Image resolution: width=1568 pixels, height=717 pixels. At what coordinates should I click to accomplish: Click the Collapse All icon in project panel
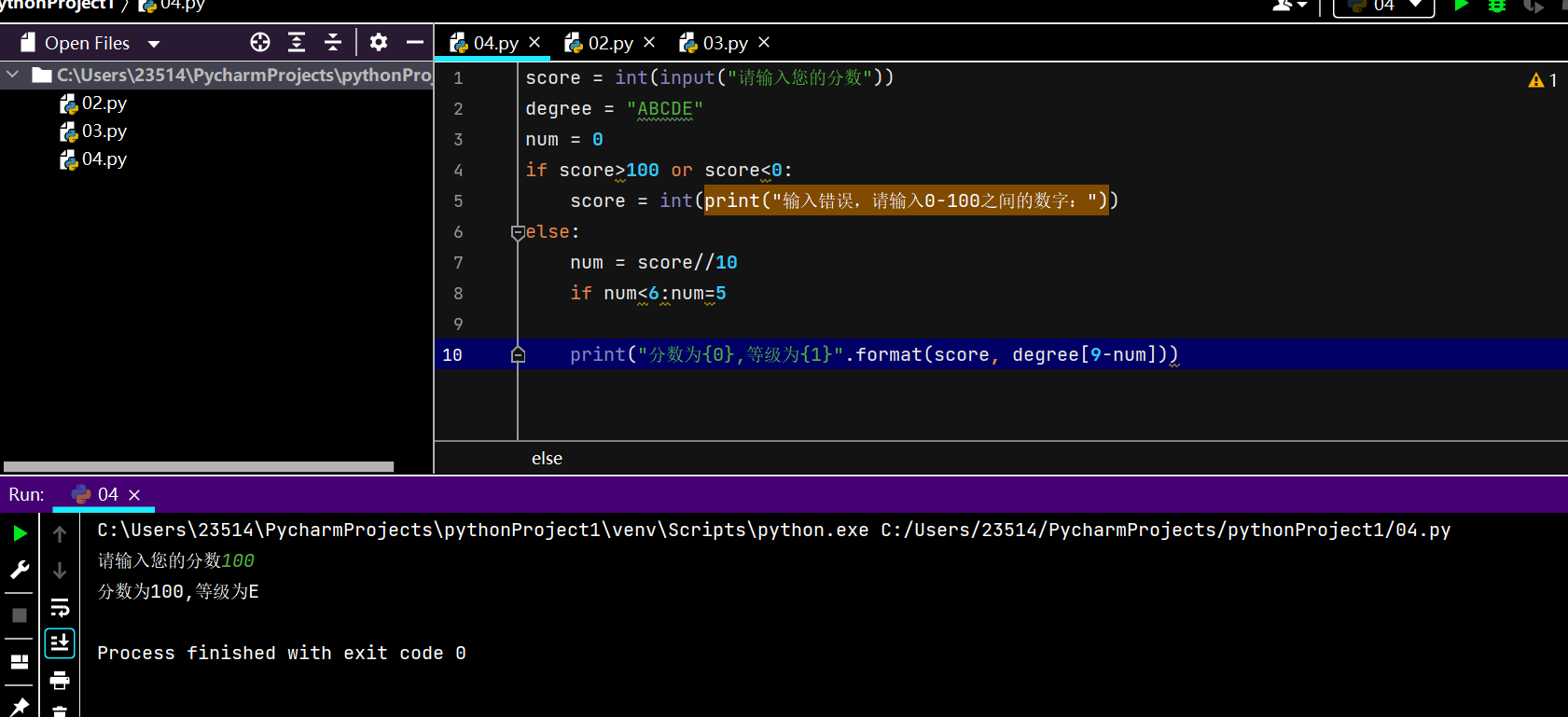click(x=333, y=42)
